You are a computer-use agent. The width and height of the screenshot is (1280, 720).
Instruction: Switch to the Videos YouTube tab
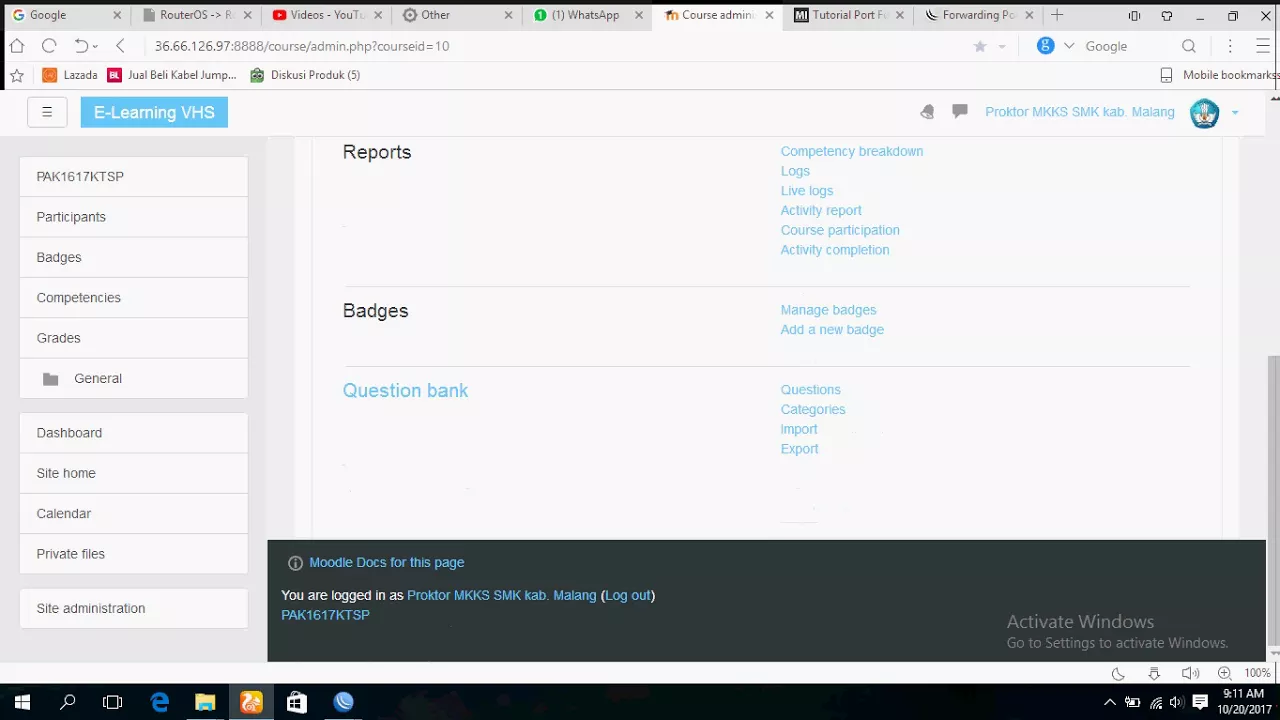pos(325,15)
